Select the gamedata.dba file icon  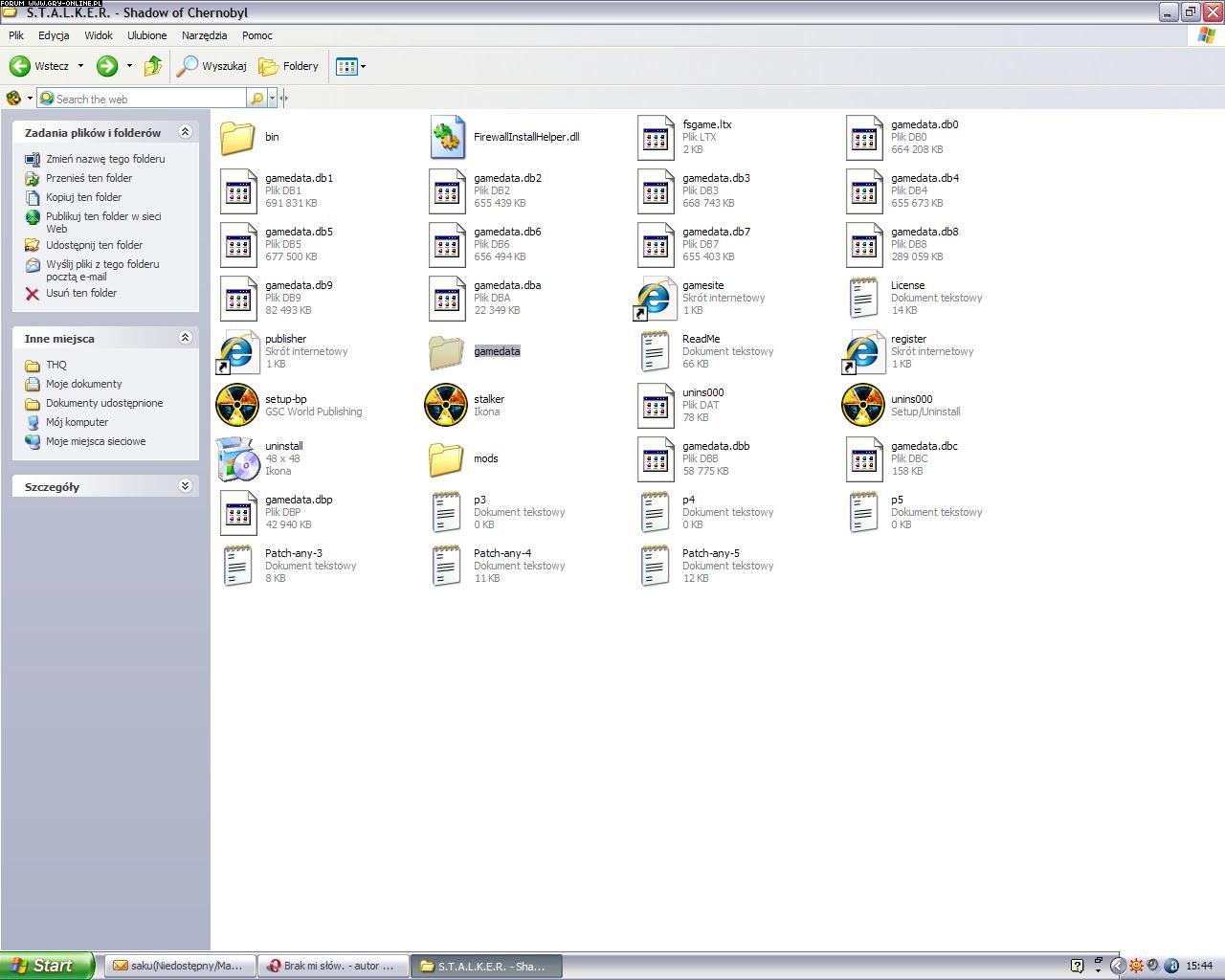coord(448,299)
